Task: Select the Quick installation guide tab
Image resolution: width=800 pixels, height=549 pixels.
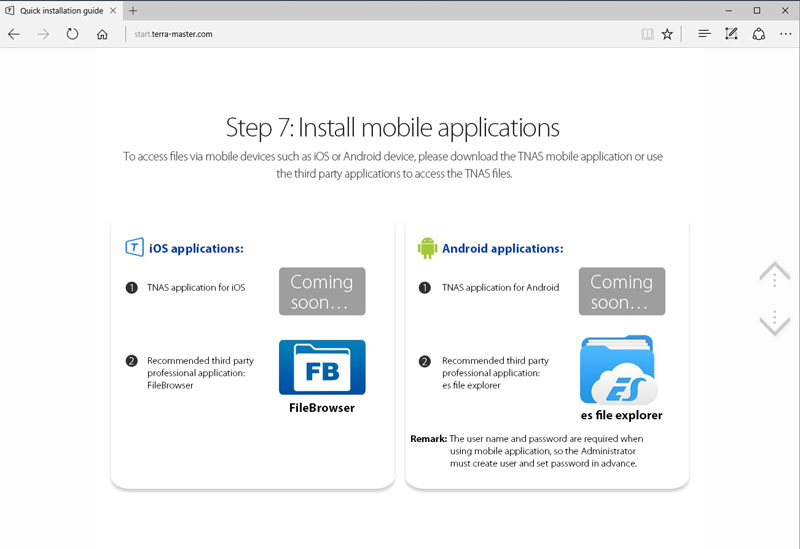Action: [x=60, y=10]
